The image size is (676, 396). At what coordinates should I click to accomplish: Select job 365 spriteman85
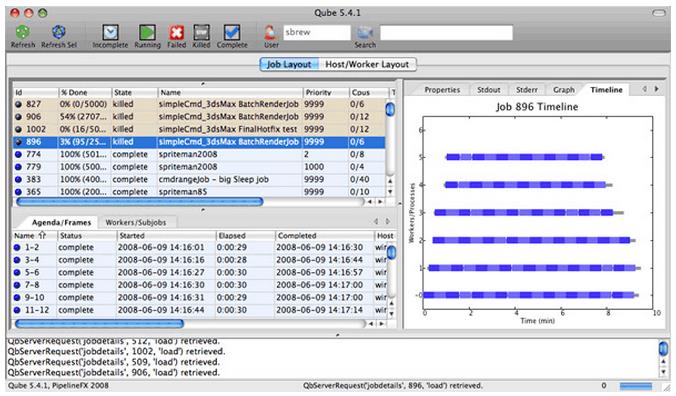click(x=199, y=192)
